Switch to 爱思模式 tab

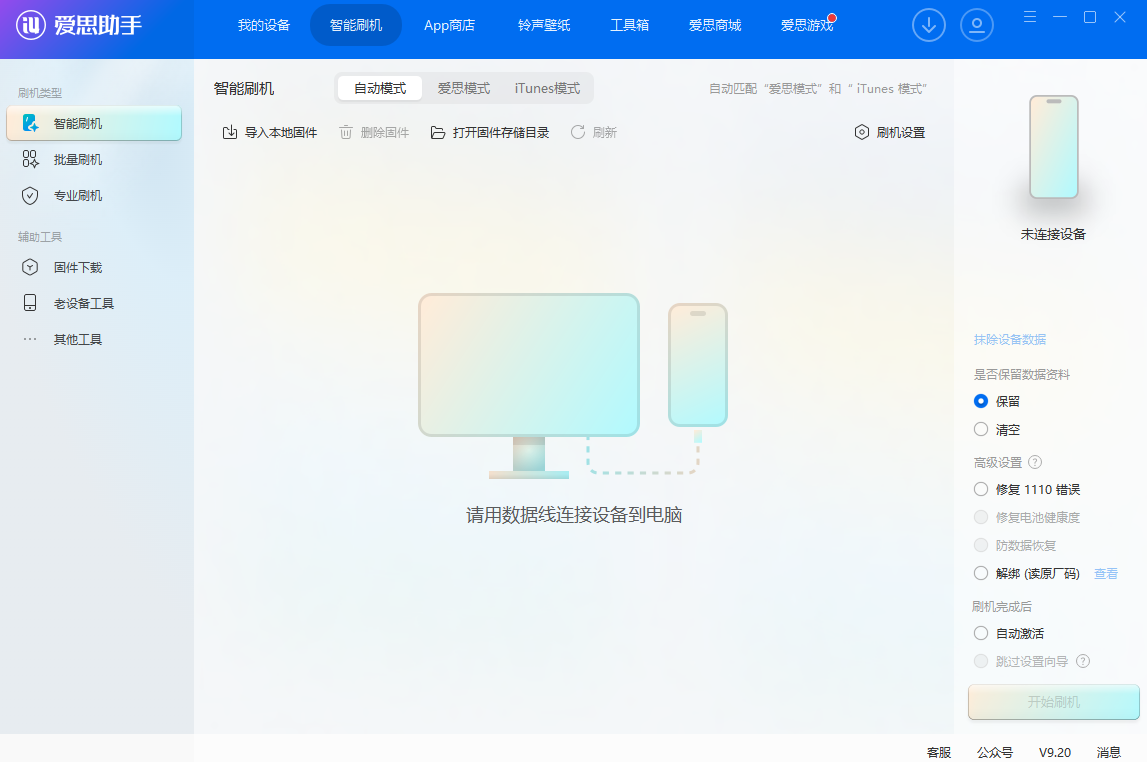pos(464,88)
